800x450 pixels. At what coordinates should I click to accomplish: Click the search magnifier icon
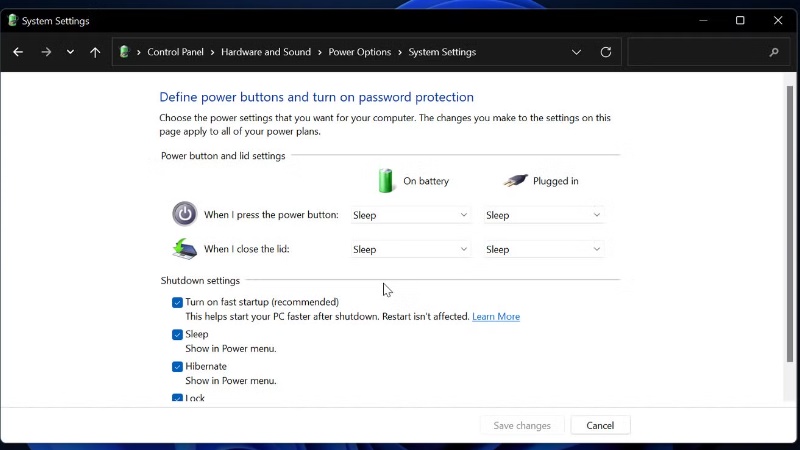click(774, 52)
